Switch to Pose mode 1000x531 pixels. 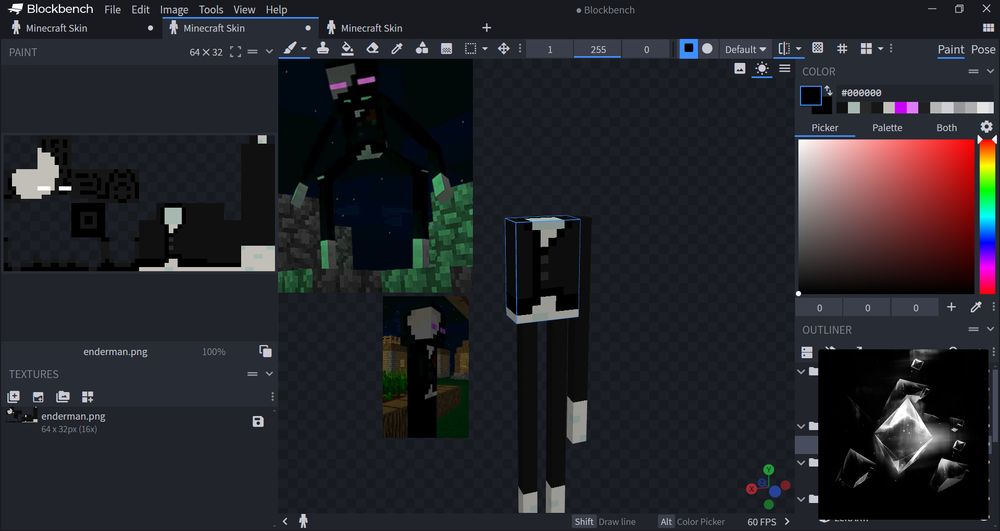point(983,49)
